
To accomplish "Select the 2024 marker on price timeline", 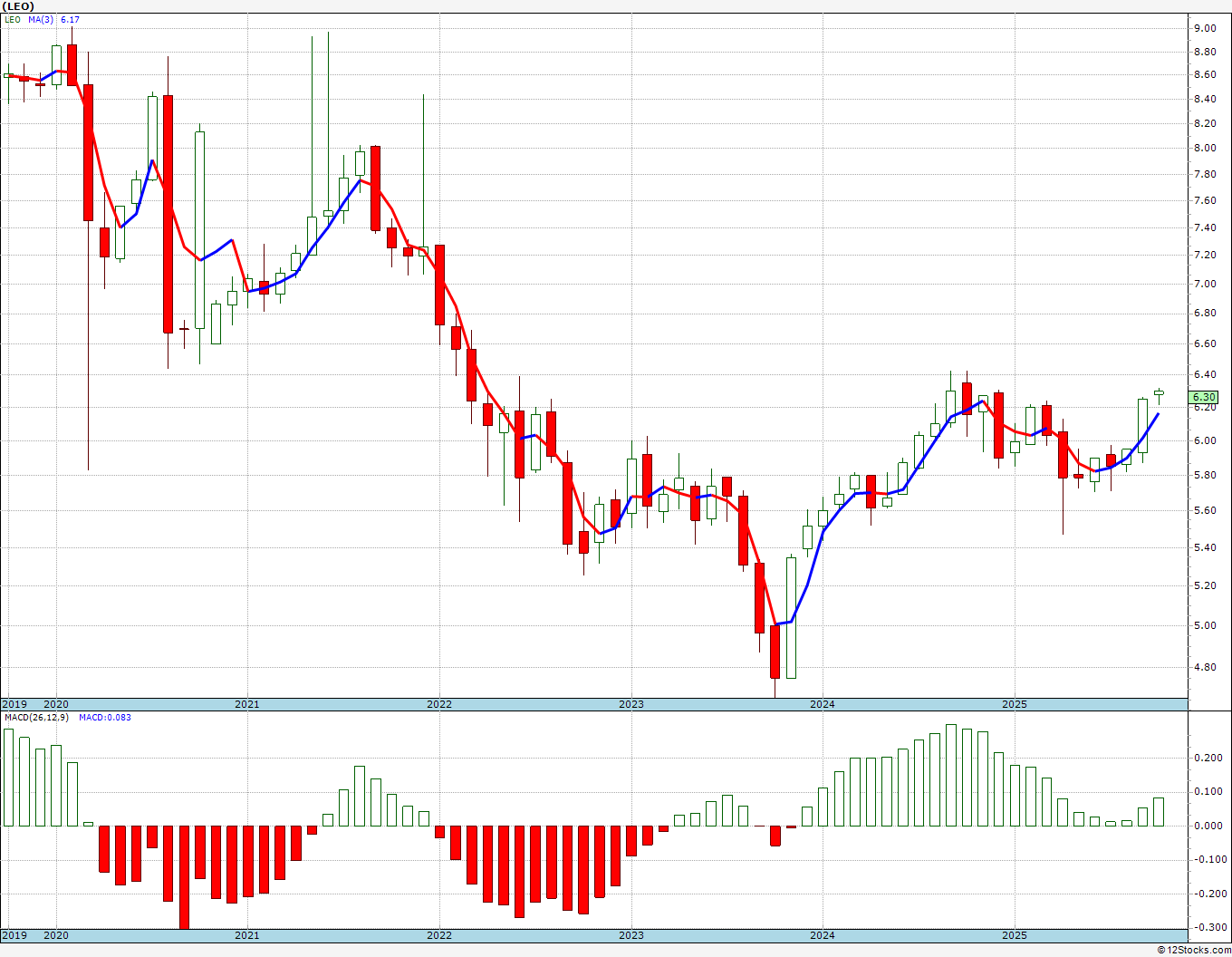I will (823, 704).
